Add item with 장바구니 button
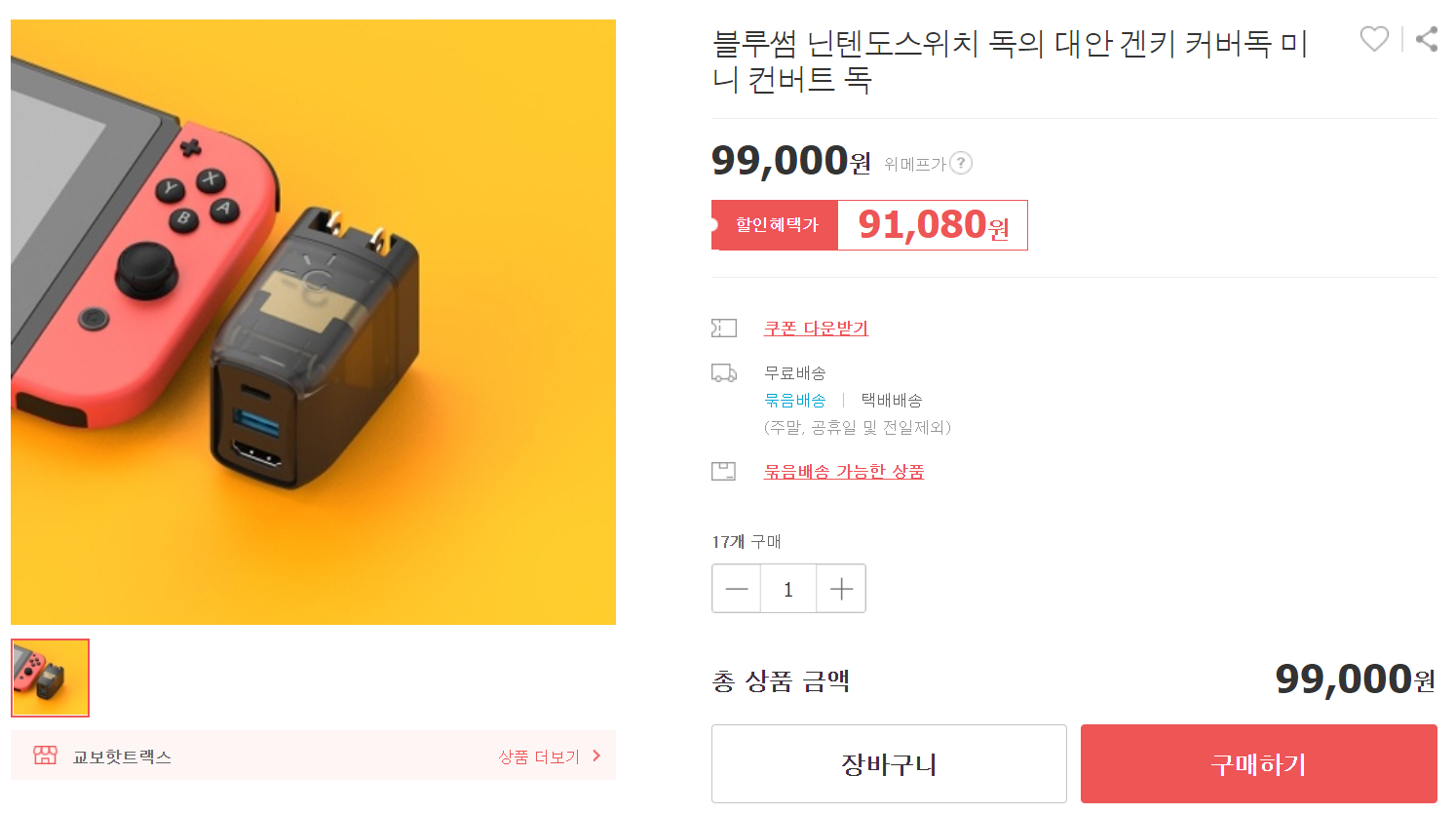This screenshot has width=1456, height=814. pos(889,764)
